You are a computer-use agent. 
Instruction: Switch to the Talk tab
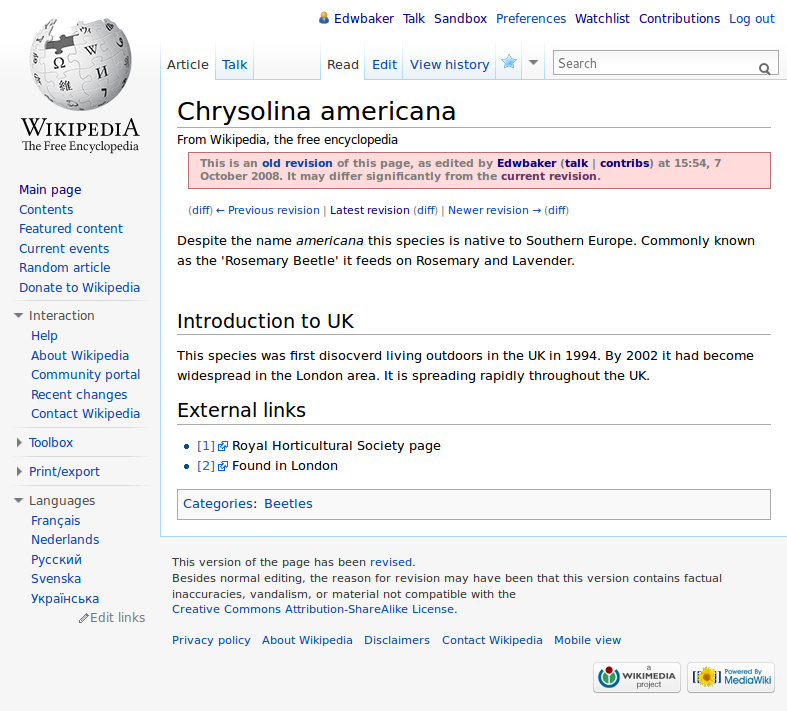pyautogui.click(x=235, y=64)
